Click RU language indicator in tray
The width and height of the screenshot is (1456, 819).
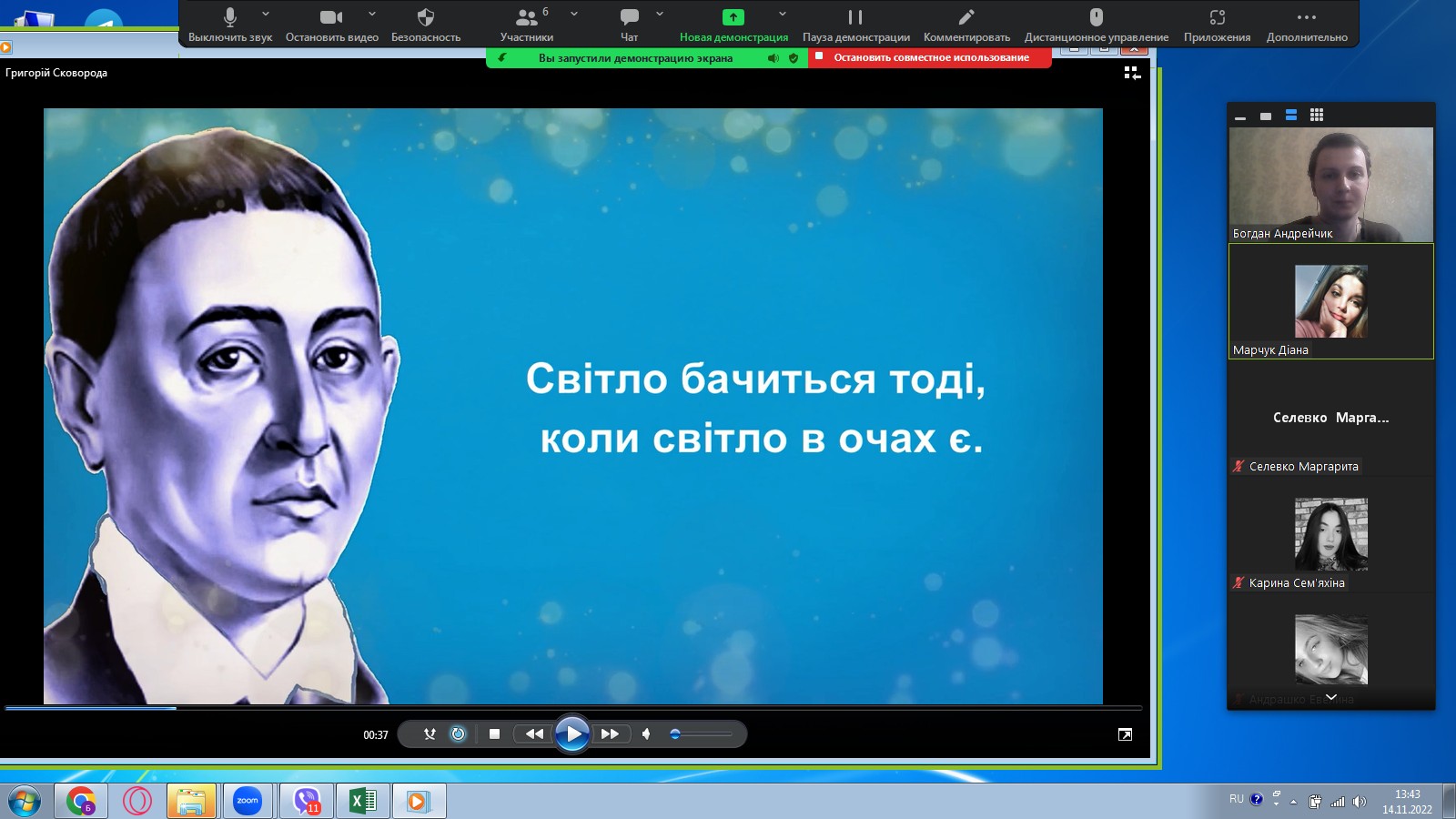pos(1236,799)
